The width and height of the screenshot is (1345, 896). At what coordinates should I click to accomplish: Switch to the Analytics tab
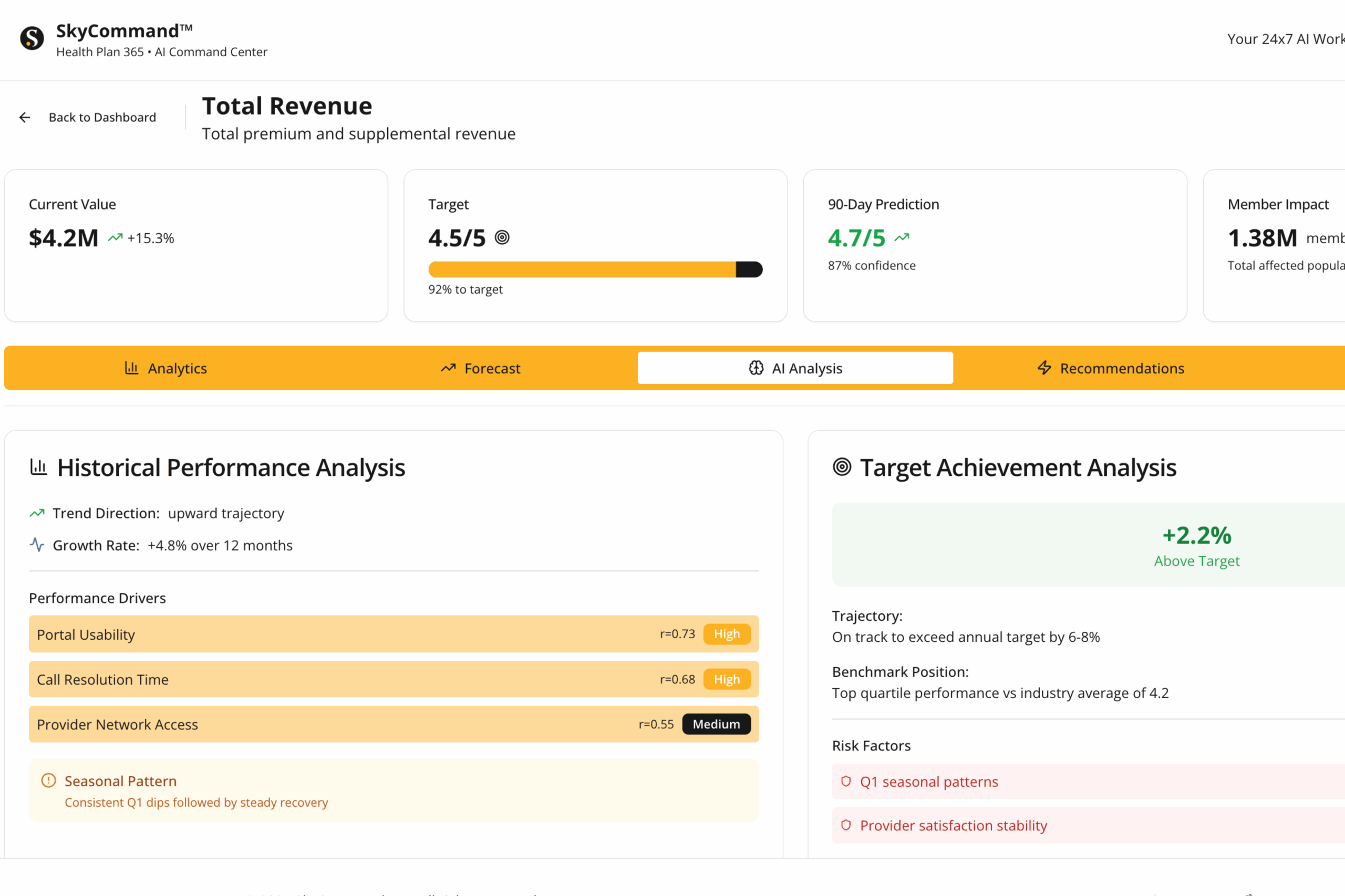coord(166,368)
